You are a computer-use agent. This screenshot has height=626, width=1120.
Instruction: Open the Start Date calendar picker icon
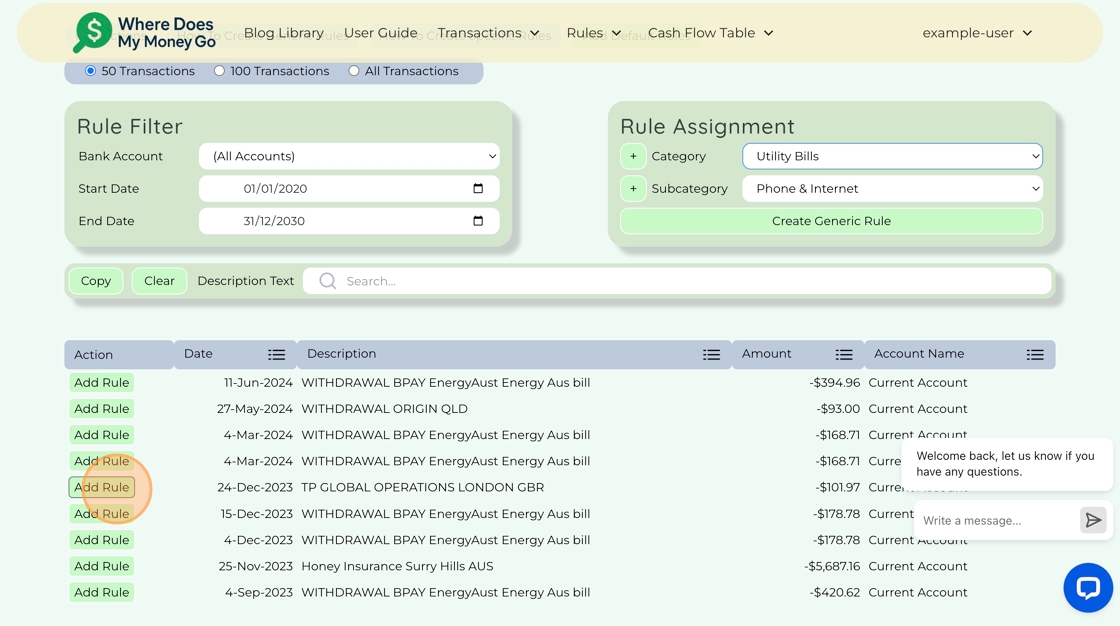478,189
